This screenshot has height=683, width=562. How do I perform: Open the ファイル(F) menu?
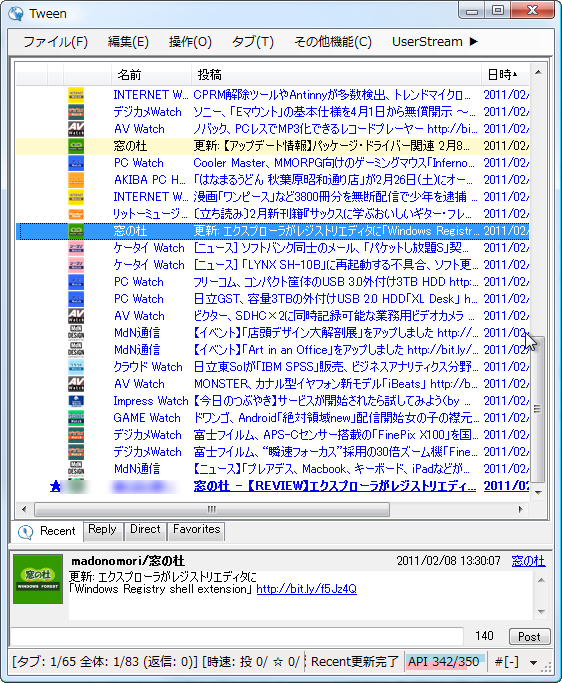pyautogui.click(x=55, y=42)
